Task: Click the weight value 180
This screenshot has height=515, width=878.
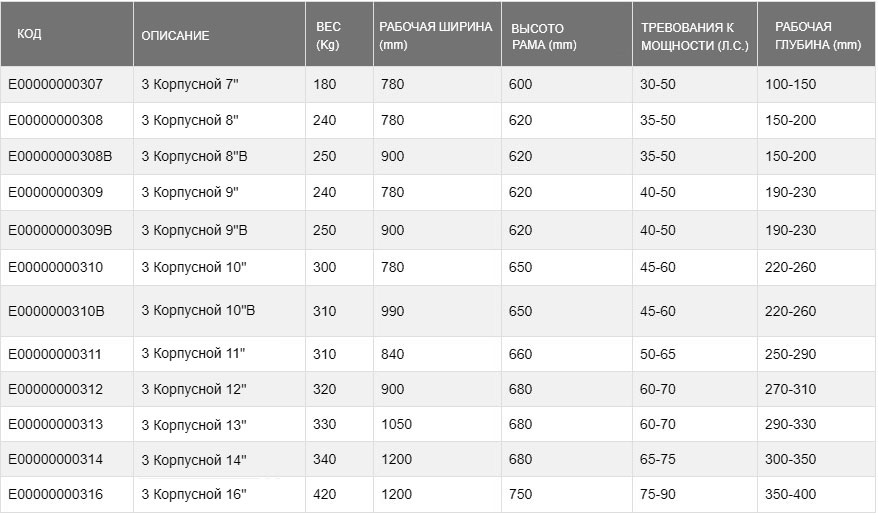Action: coord(325,85)
